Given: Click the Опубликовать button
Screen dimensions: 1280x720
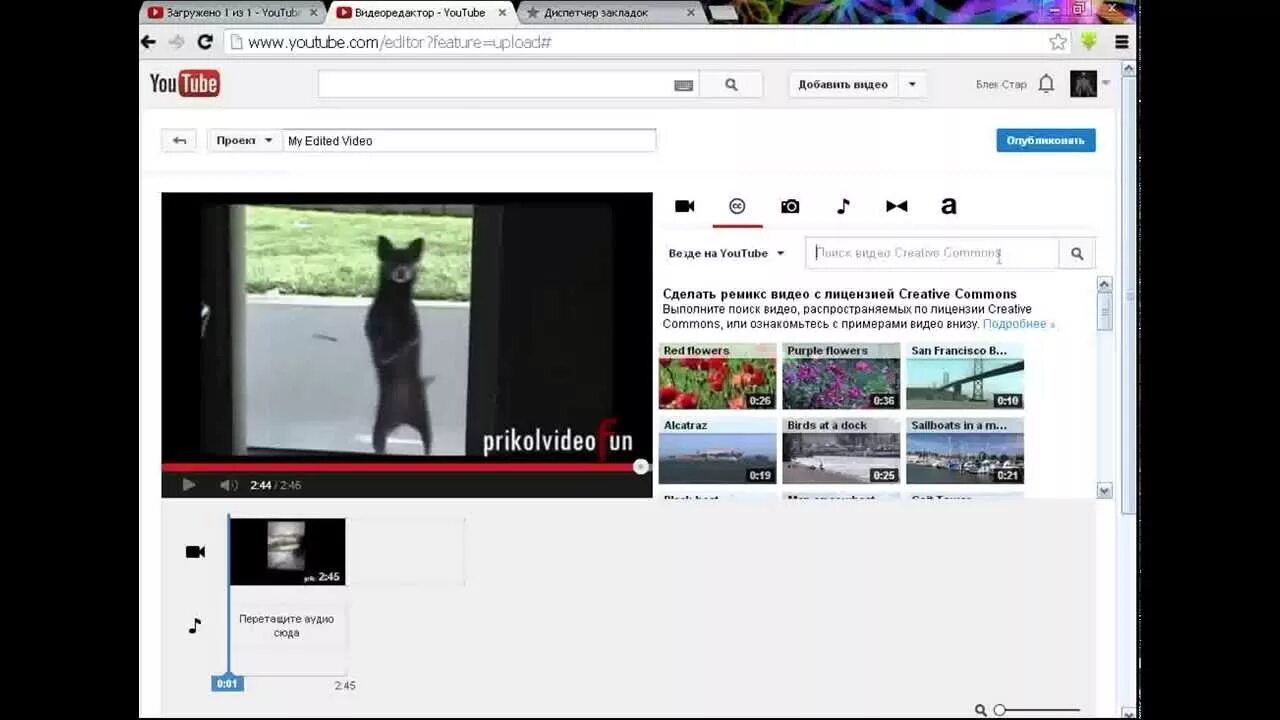Looking at the screenshot, I should 1046,140.
